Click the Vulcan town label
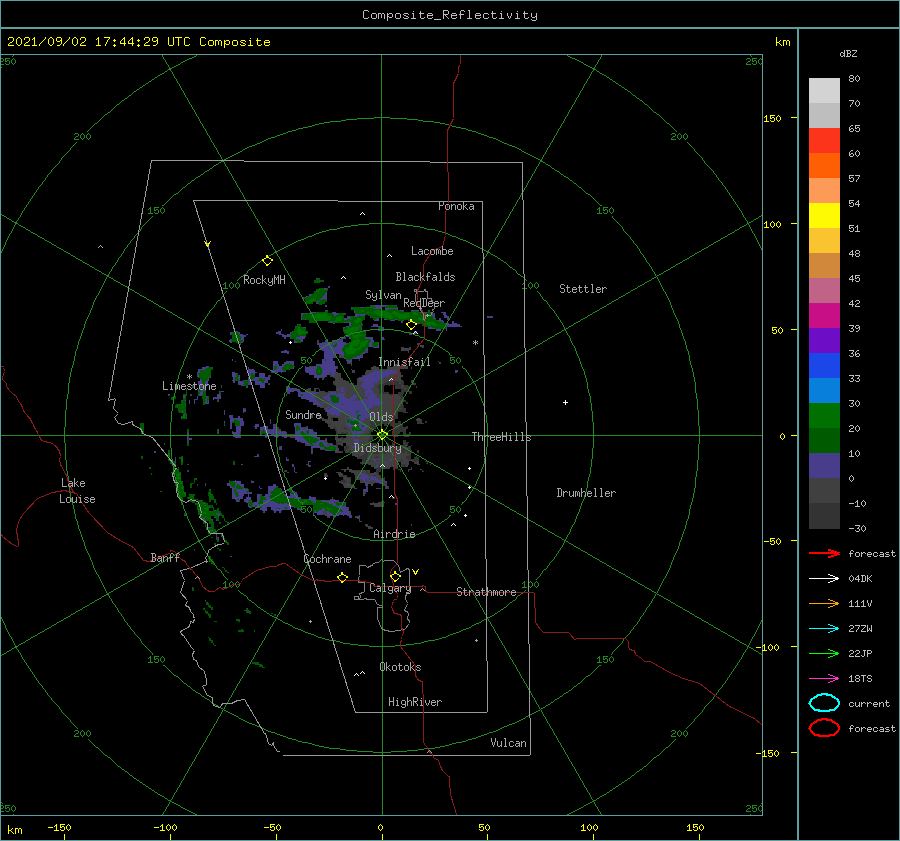 click(508, 743)
